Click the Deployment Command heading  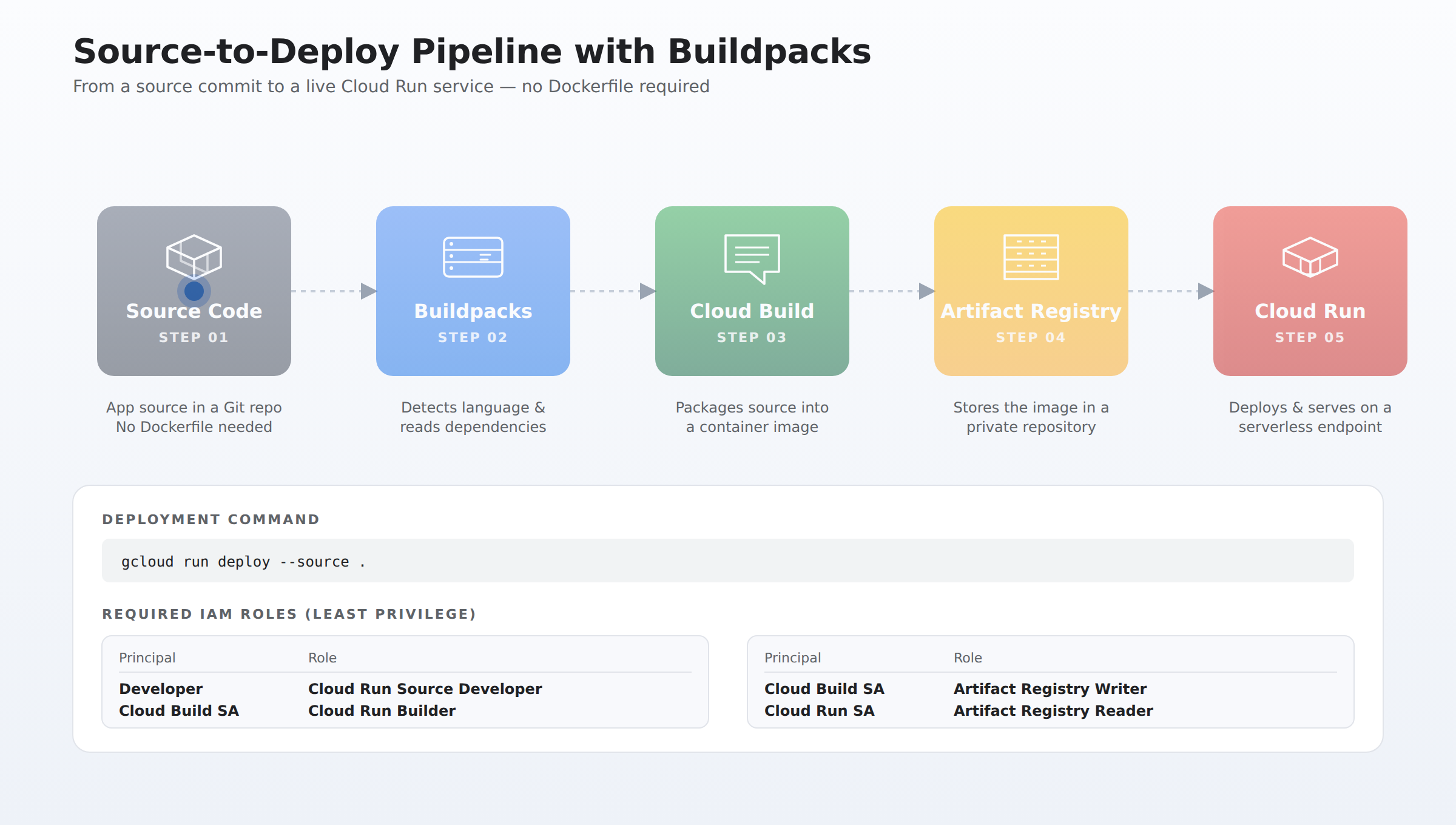(x=211, y=519)
